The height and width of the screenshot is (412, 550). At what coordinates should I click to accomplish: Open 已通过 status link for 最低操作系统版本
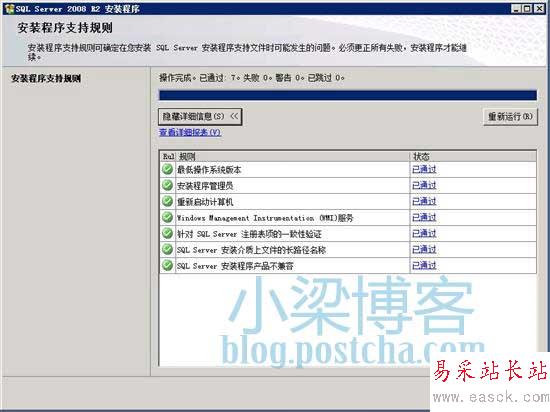click(424, 169)
